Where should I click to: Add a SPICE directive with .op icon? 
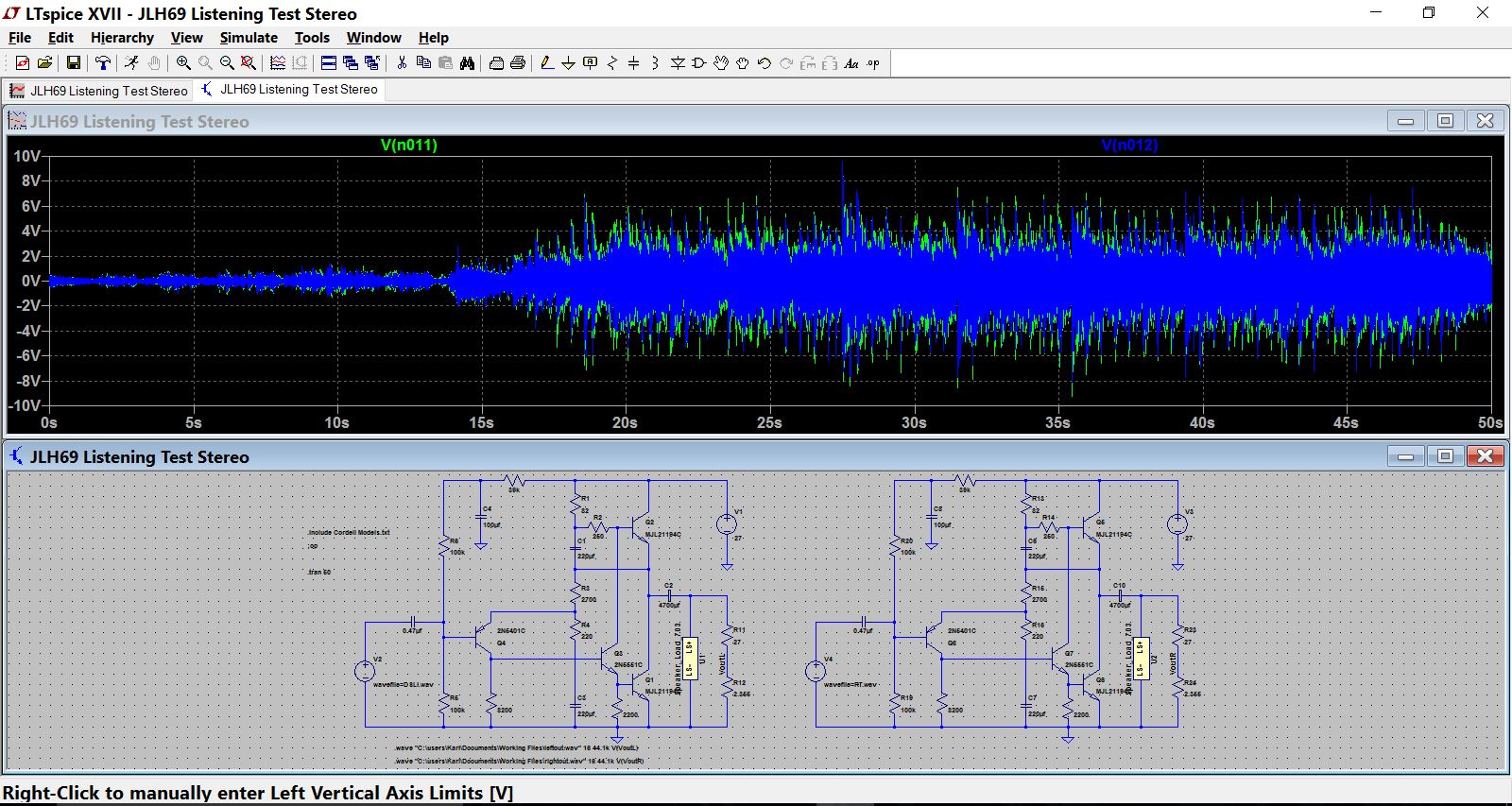point(873,63)
